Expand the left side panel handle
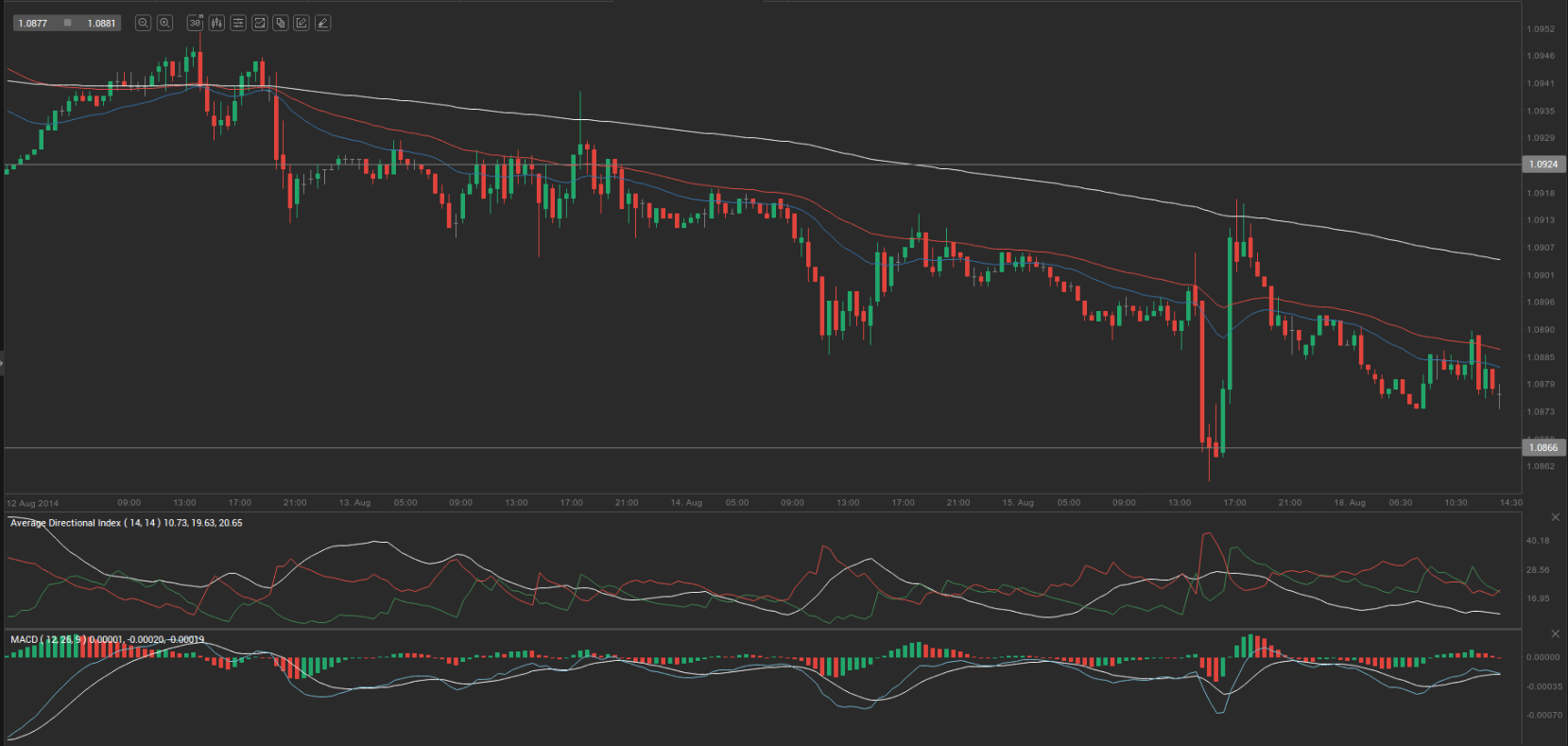 2,363
